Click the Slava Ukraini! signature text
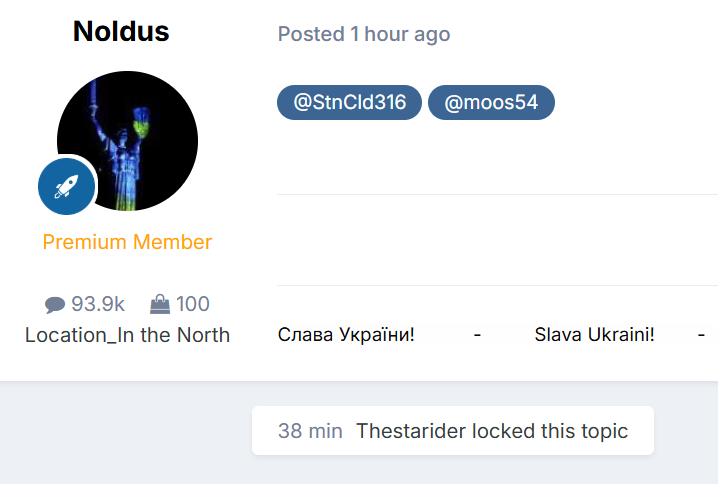The image size is (718, 484). [594, 334]
